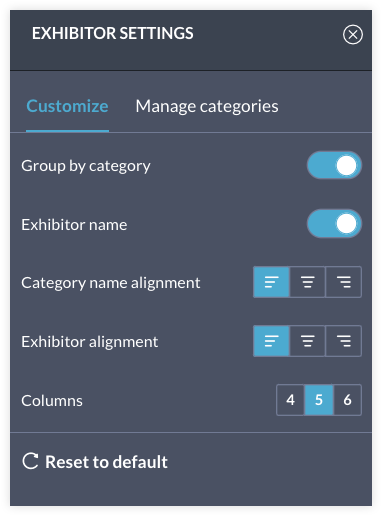Disable the Exhibitor name switch
The width and height of the screenshot is (382, 516).
pos(334,224)
